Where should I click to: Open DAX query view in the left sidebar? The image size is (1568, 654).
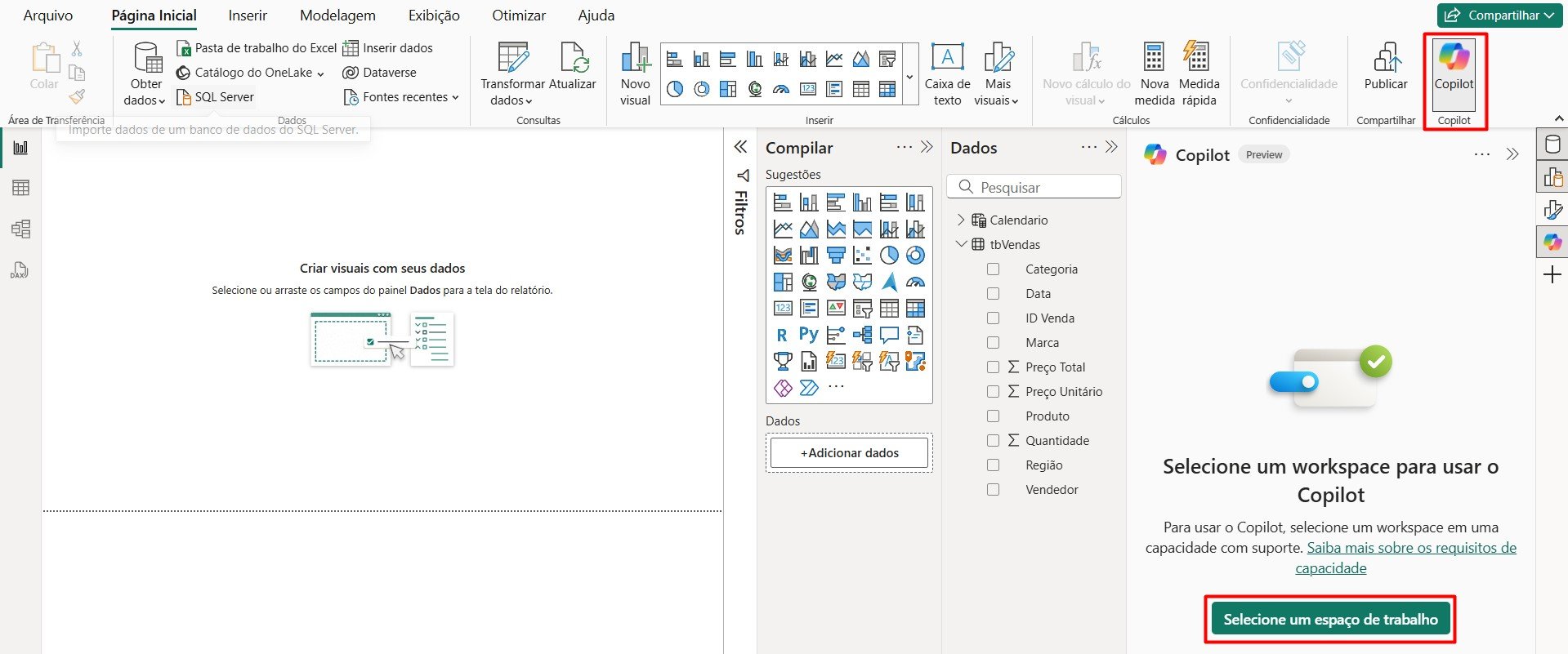point(20,269)
